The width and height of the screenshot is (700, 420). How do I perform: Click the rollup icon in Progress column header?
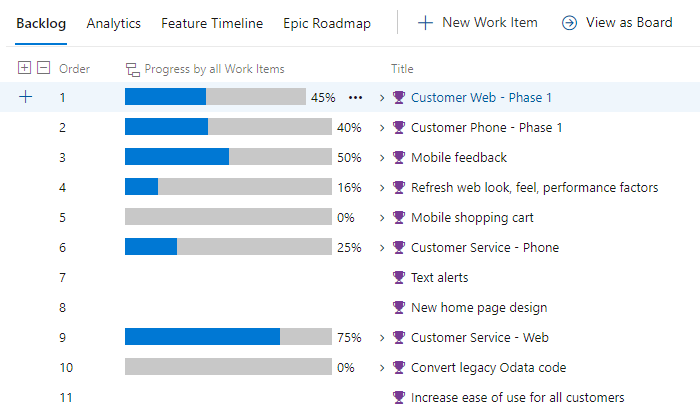pyautogui.click(x=132, y=69)
